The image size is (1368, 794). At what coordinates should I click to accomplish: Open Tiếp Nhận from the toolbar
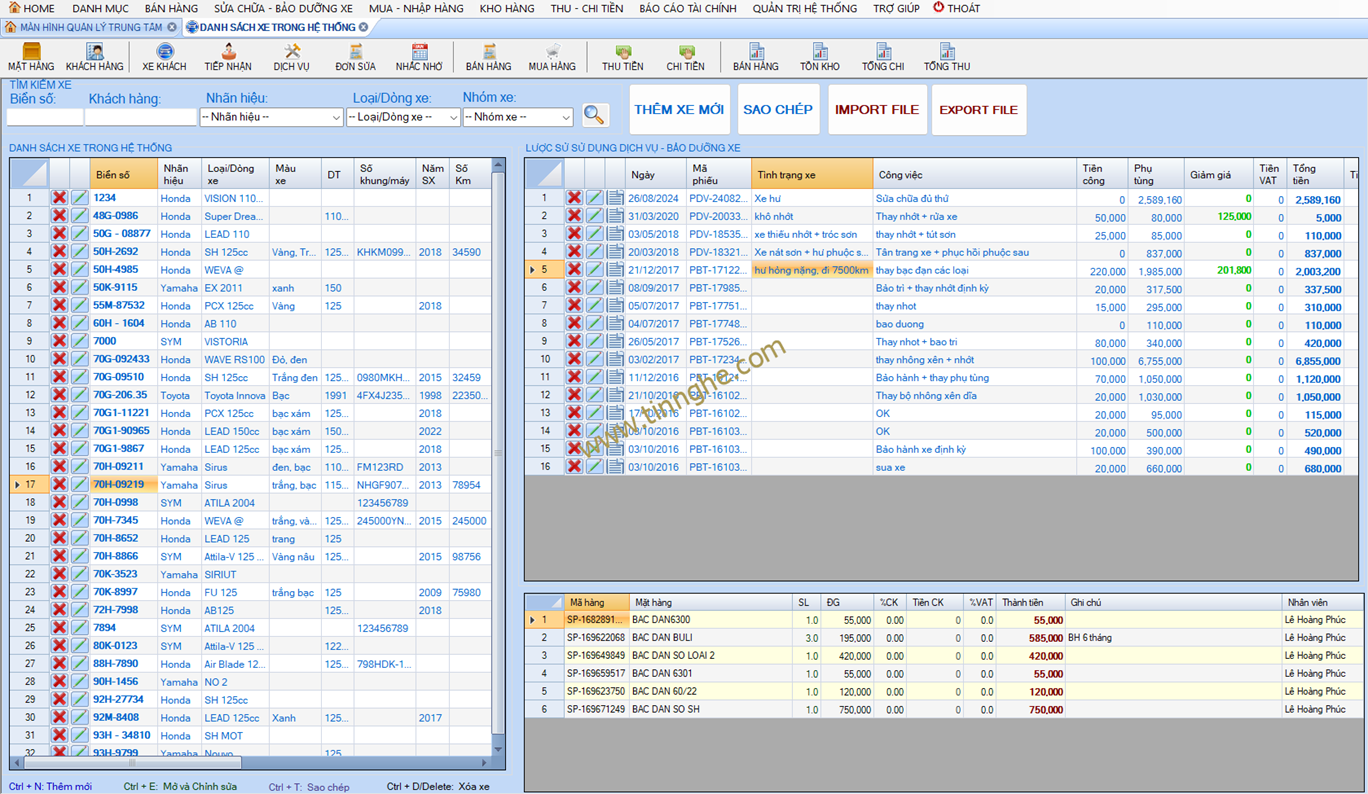click(228, 57)
